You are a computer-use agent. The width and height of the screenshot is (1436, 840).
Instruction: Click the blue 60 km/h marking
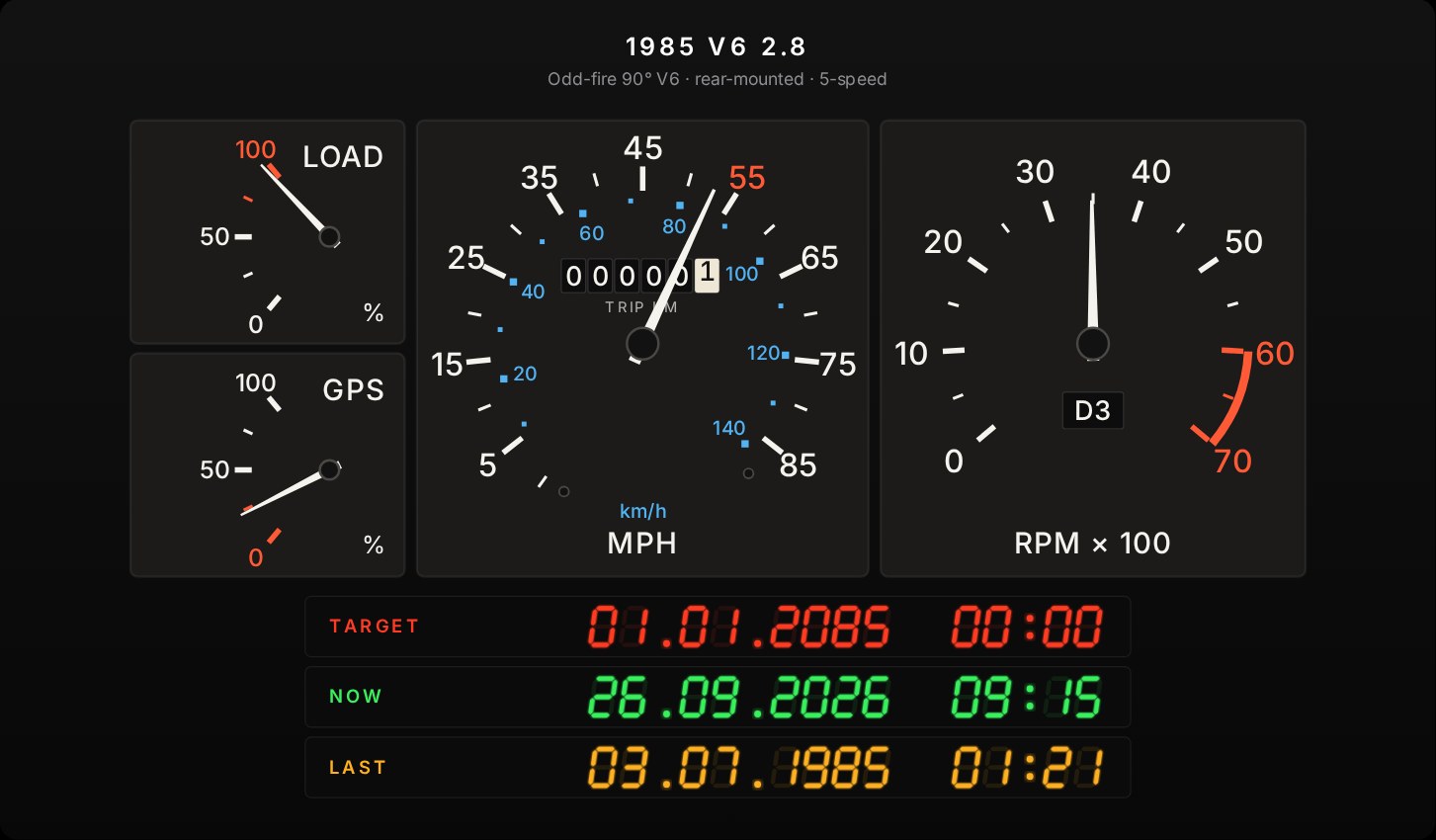click(591, 233)
